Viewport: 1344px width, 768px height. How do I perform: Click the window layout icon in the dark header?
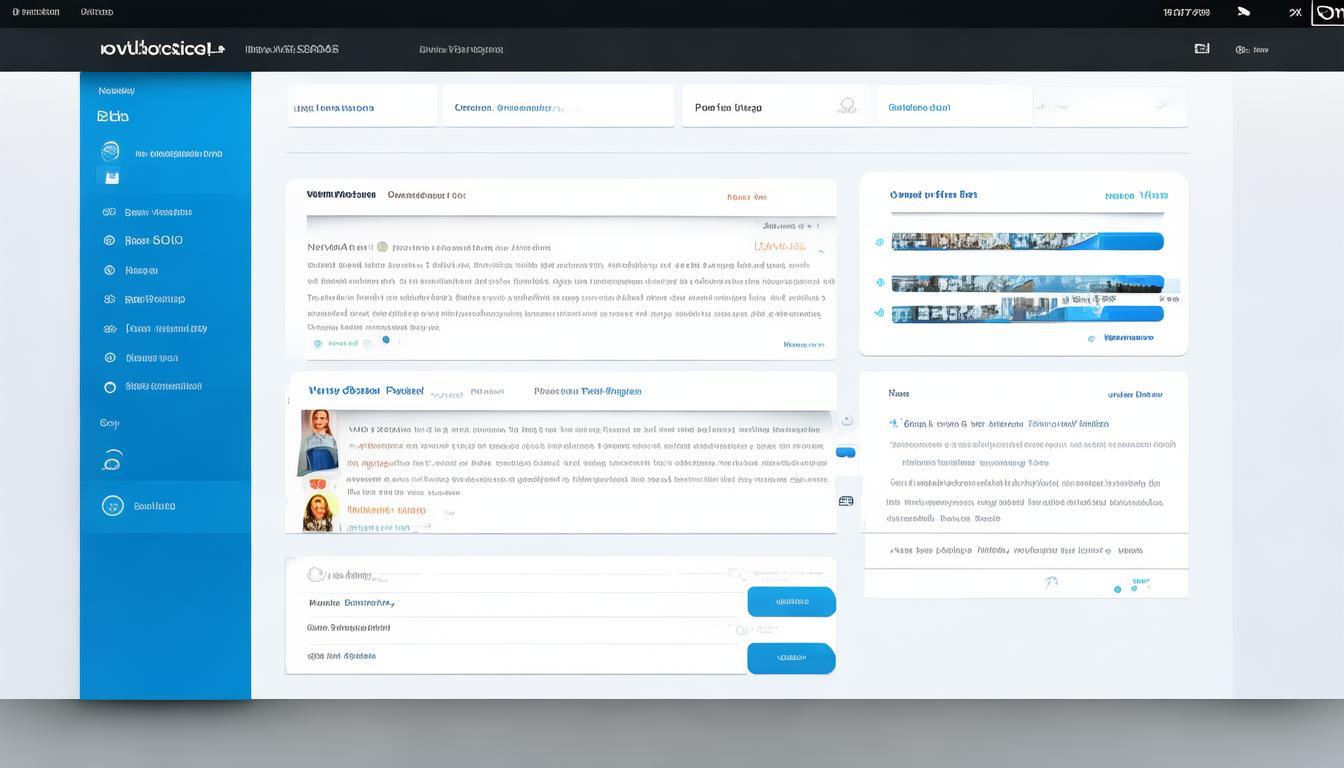(1201, 48)
